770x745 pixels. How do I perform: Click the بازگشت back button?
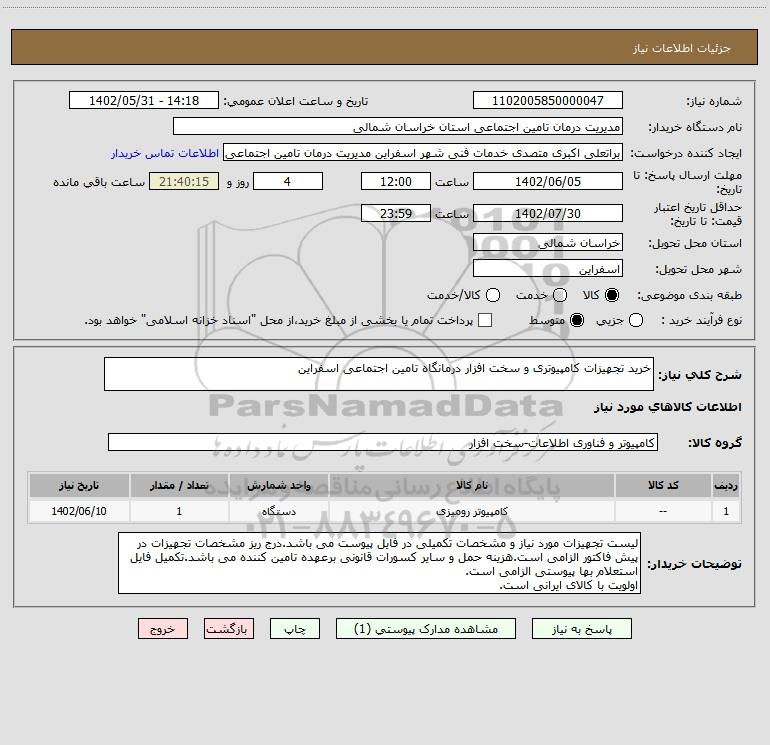229,629
